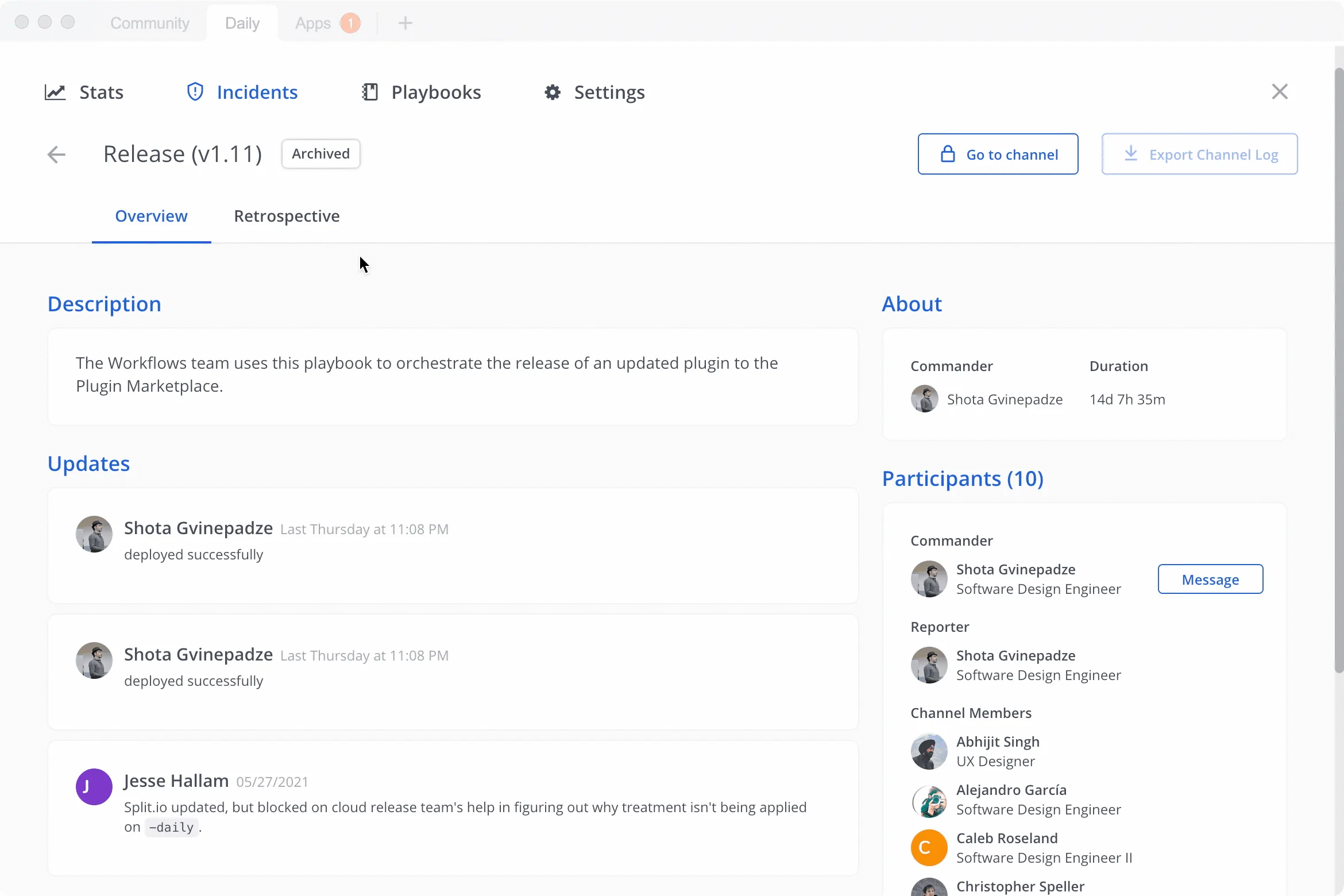Viewport: 1344px width, 896px height.
Task: Message the commander Shota Gvinepadze
Action: [1210, 579]
